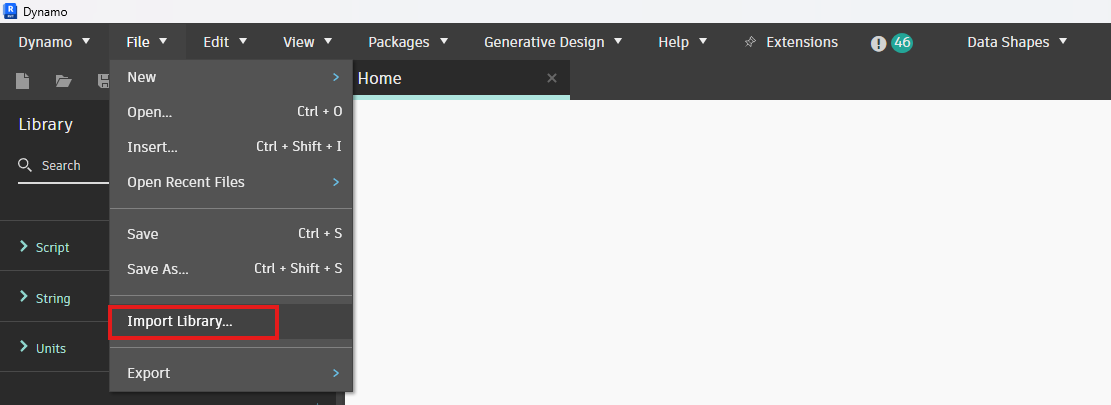Choose Open... from the File menu

[232, 112]
